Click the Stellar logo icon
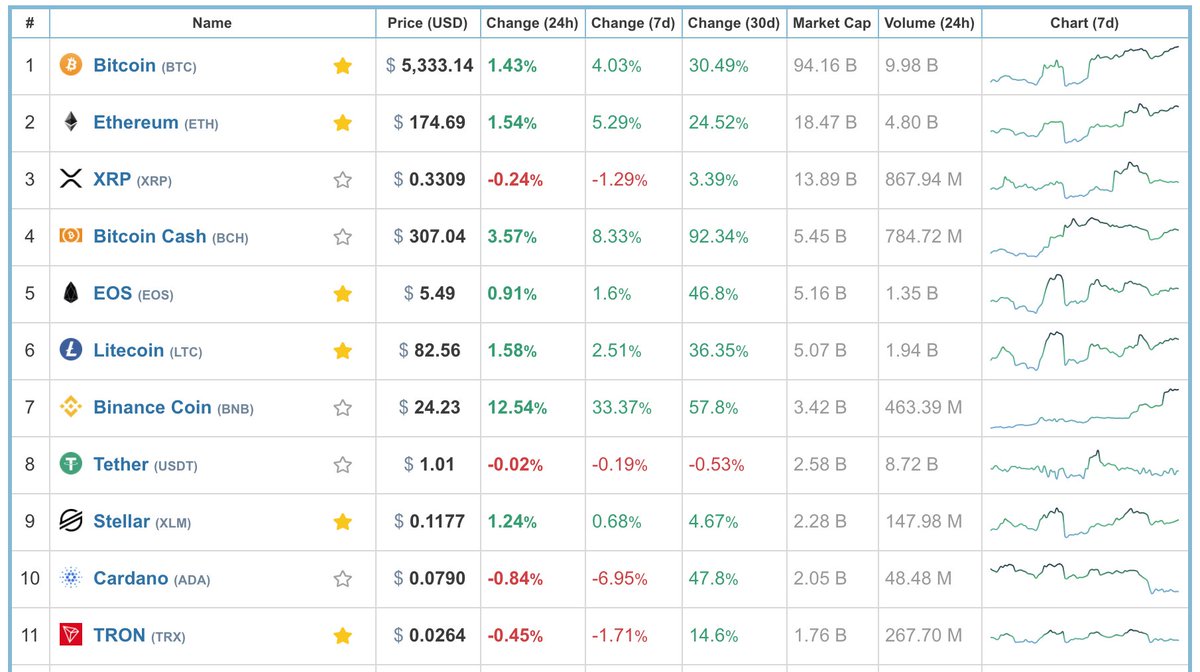Image resolution: width=1200 pixels, height=672 pixels. tap(70, 522)
